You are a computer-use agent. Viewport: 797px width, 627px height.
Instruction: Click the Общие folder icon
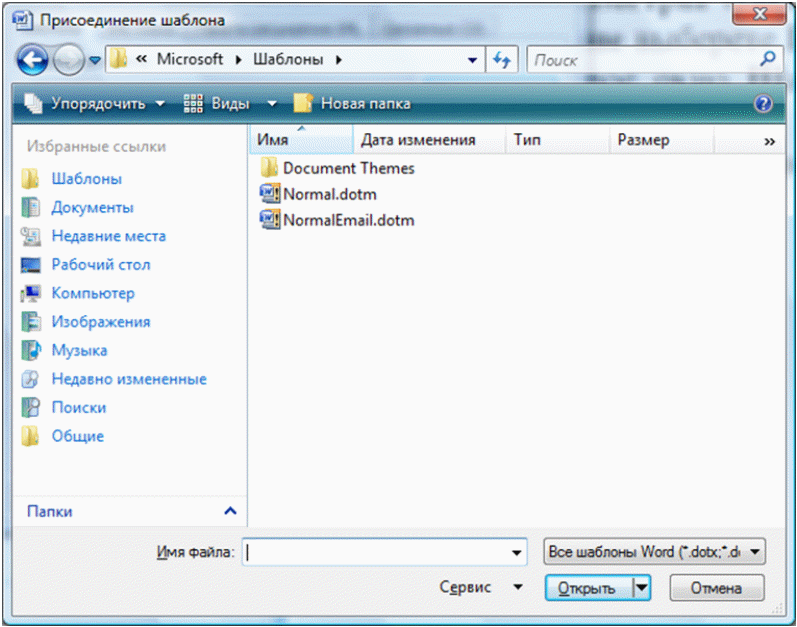[x=30, y=436]
